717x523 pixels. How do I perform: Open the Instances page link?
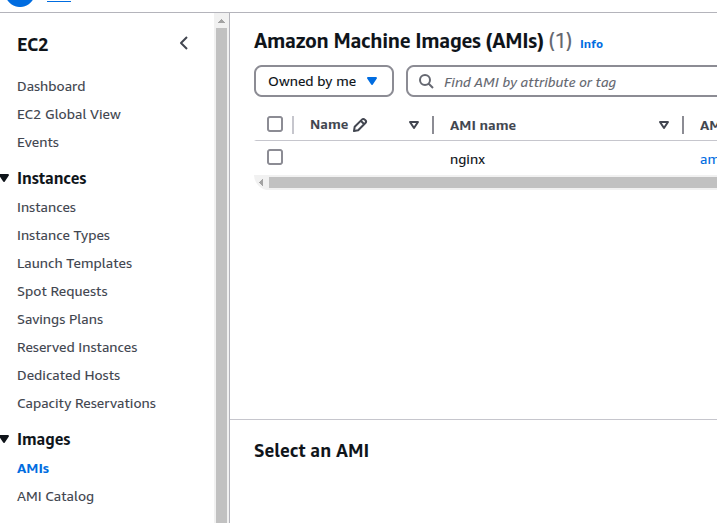(x=47, y=208)
